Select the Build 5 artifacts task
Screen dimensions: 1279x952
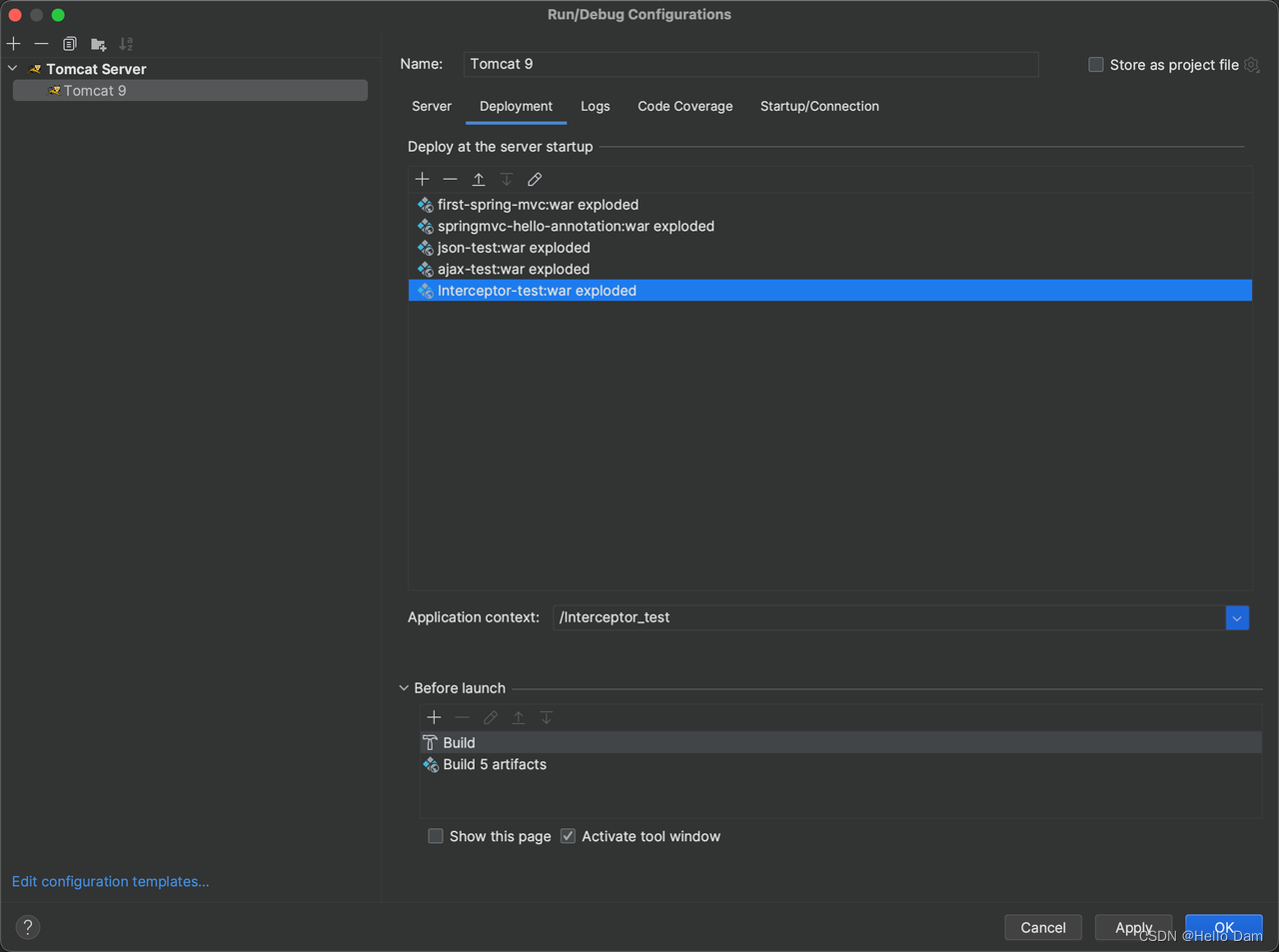[841, 764]
